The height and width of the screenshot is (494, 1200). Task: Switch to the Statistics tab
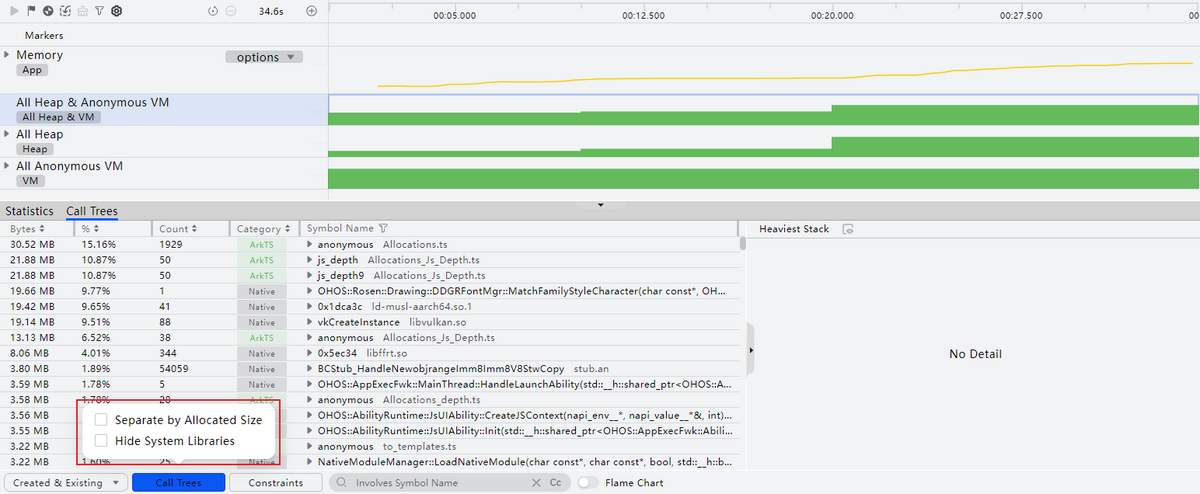click(29, 211)
